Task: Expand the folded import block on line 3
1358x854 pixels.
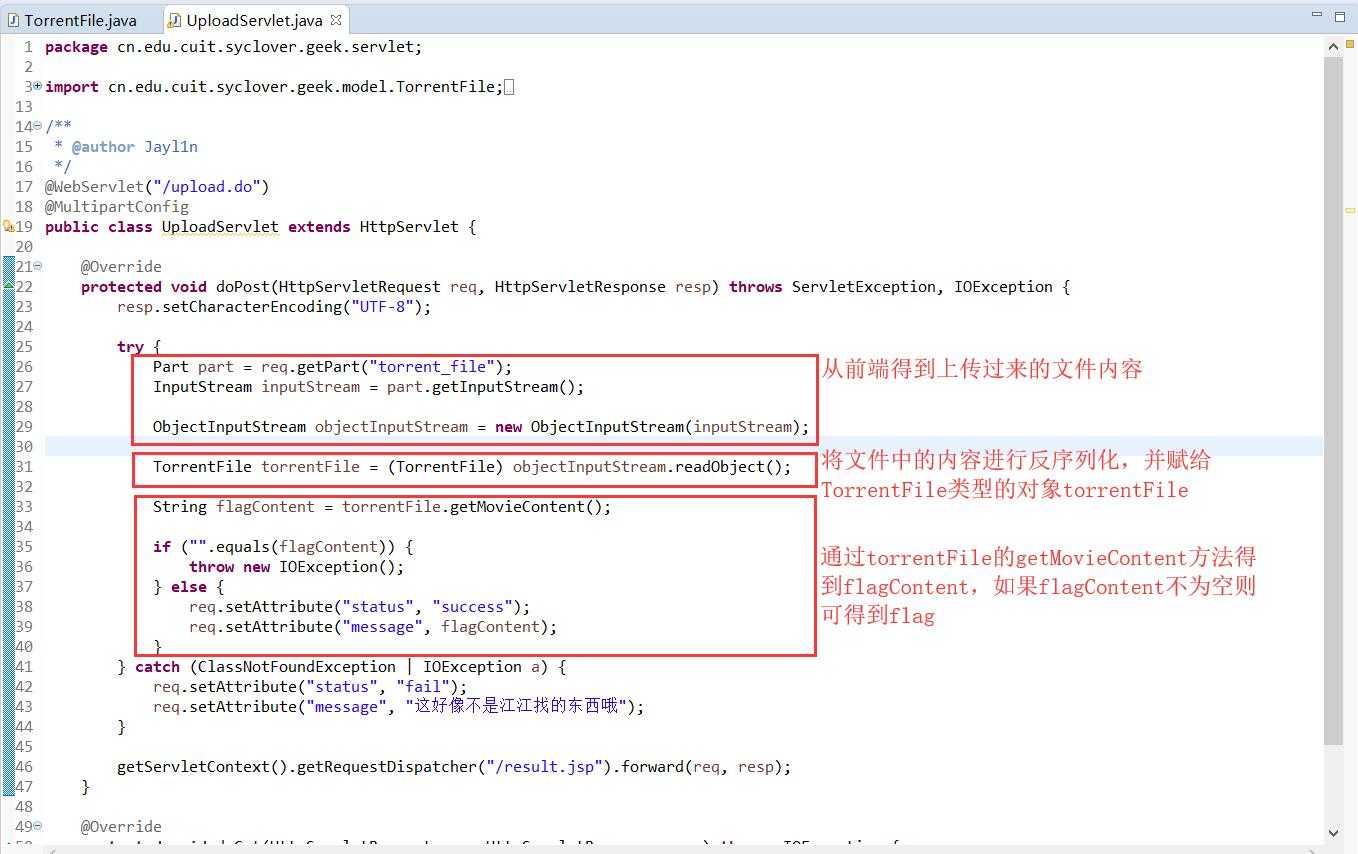Action: click(x=38, y=86)
